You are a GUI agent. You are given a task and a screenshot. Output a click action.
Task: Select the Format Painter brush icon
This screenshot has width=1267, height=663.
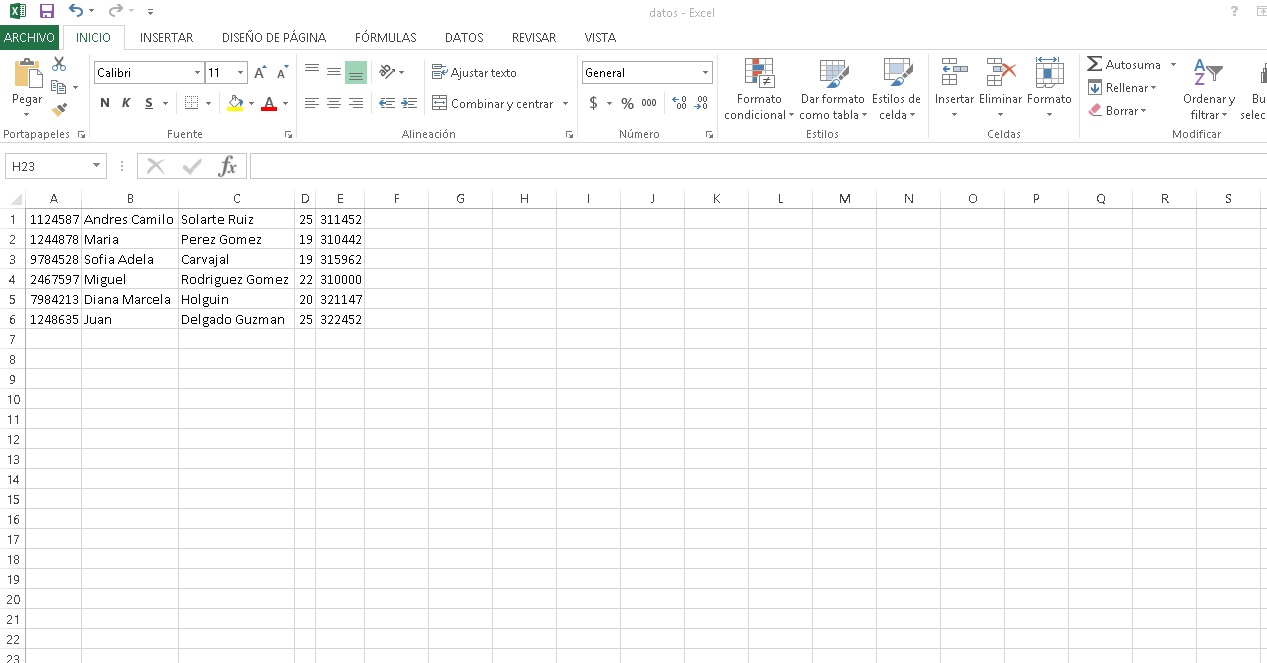click(59, 109)
